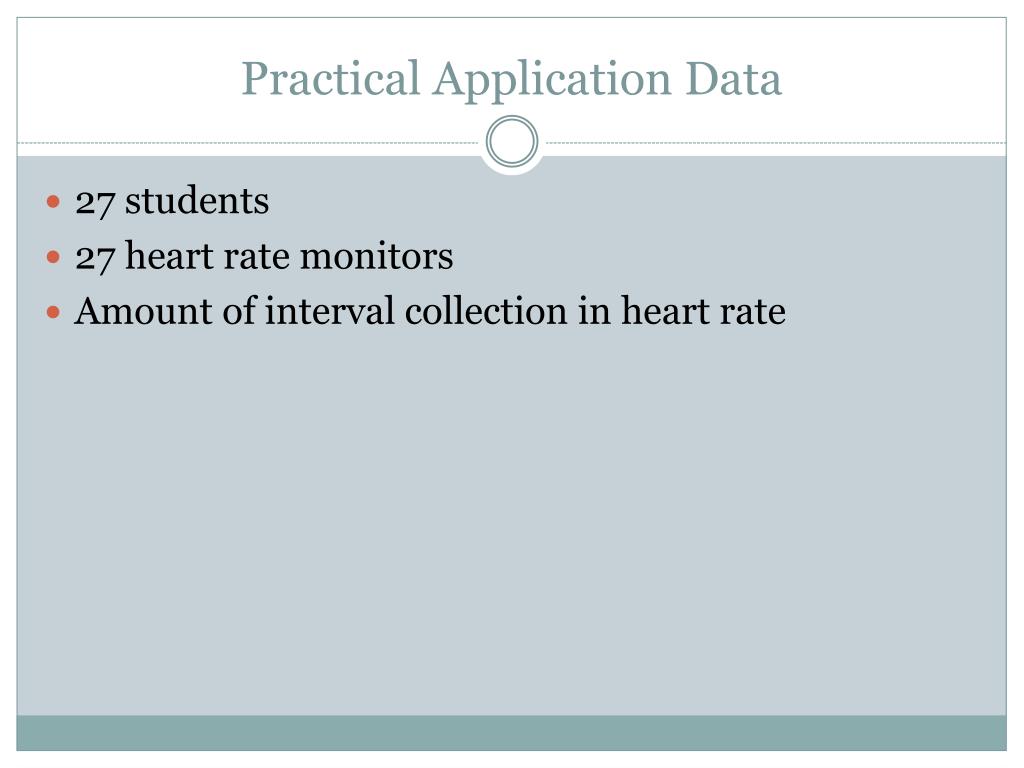
Task: Click the orange bullet beside "27 heart rate monitors"
Action: pyautogui.click(x=54, y=257)
